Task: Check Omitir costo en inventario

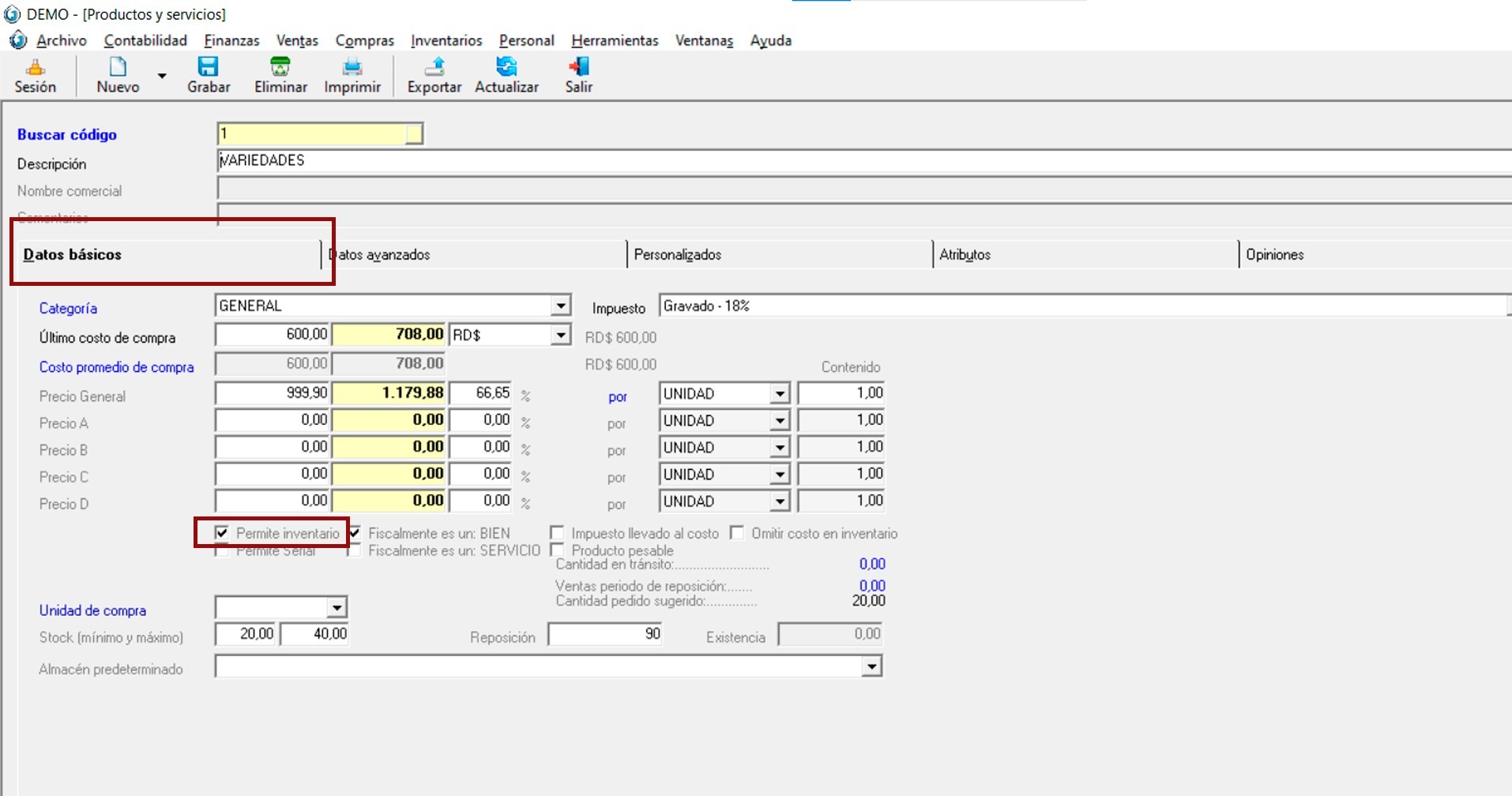Action: pyautogui.click(x=737, y=533)
